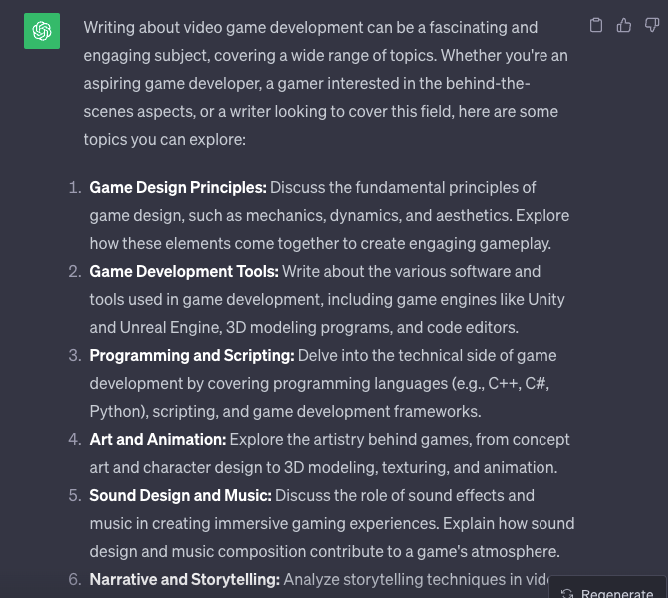Click the 'Programming and Scripting:' heading

pyautogui.click(x=192, y=355)
